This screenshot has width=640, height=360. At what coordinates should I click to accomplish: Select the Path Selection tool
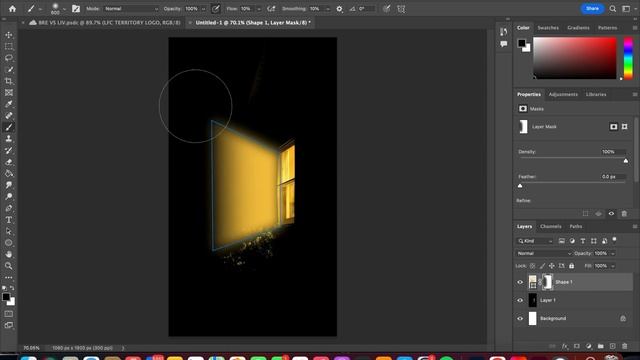[9, 231]
